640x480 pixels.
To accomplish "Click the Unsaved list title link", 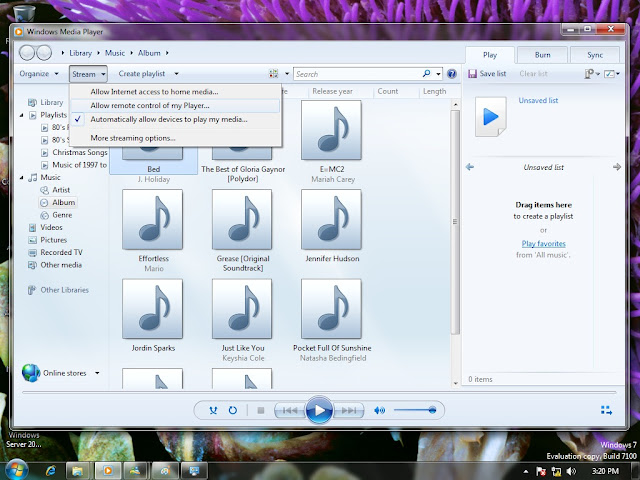I will 538,100.
